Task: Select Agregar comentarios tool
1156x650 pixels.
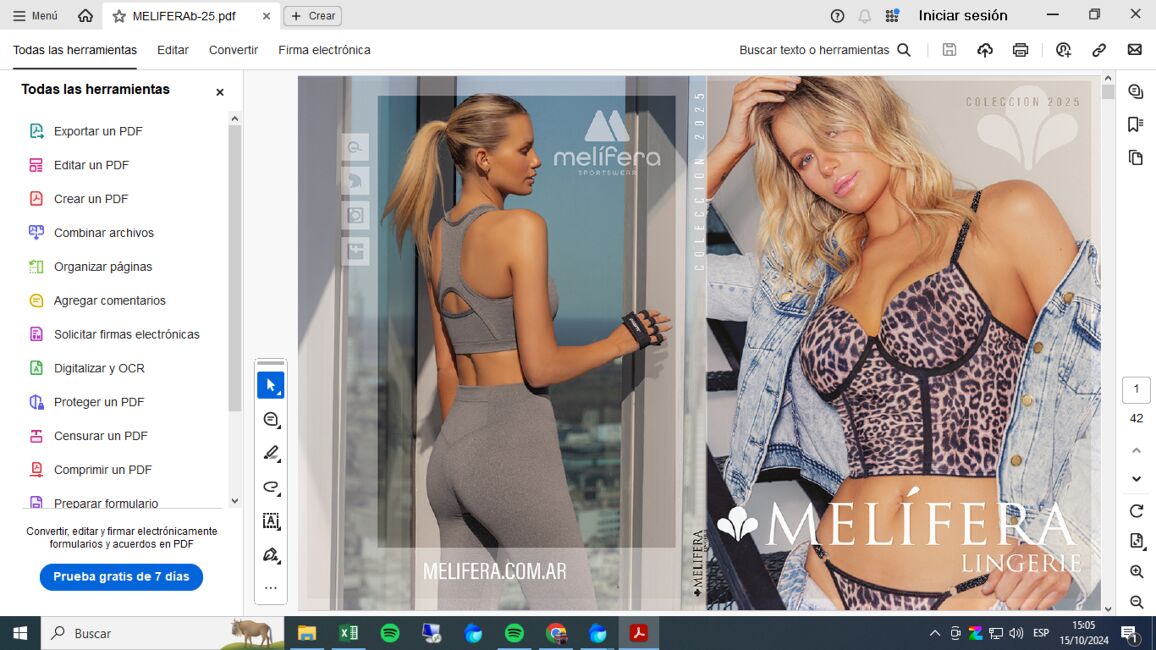Action: point(109,301)
